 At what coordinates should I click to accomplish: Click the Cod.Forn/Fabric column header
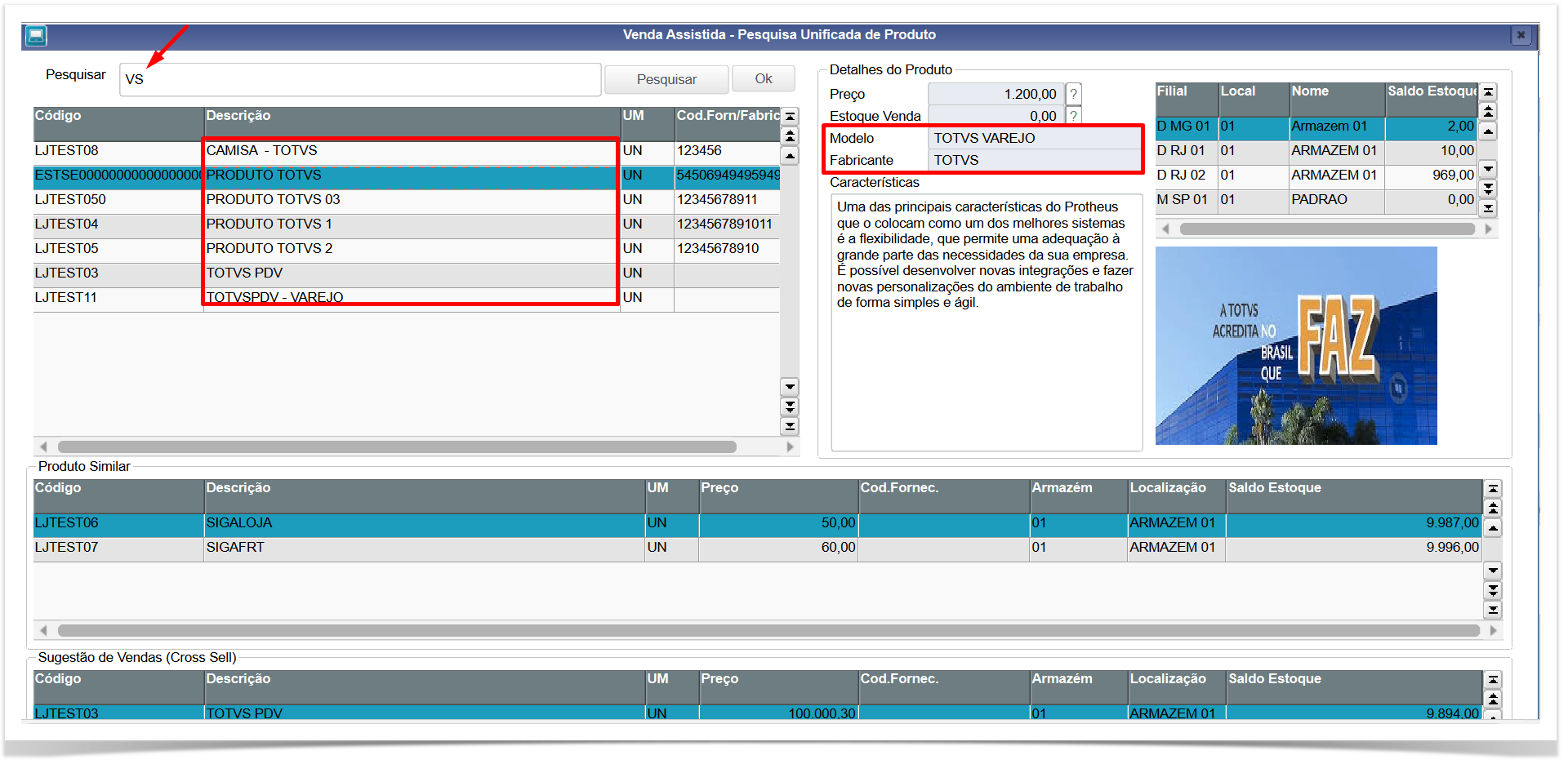point(727,124)
